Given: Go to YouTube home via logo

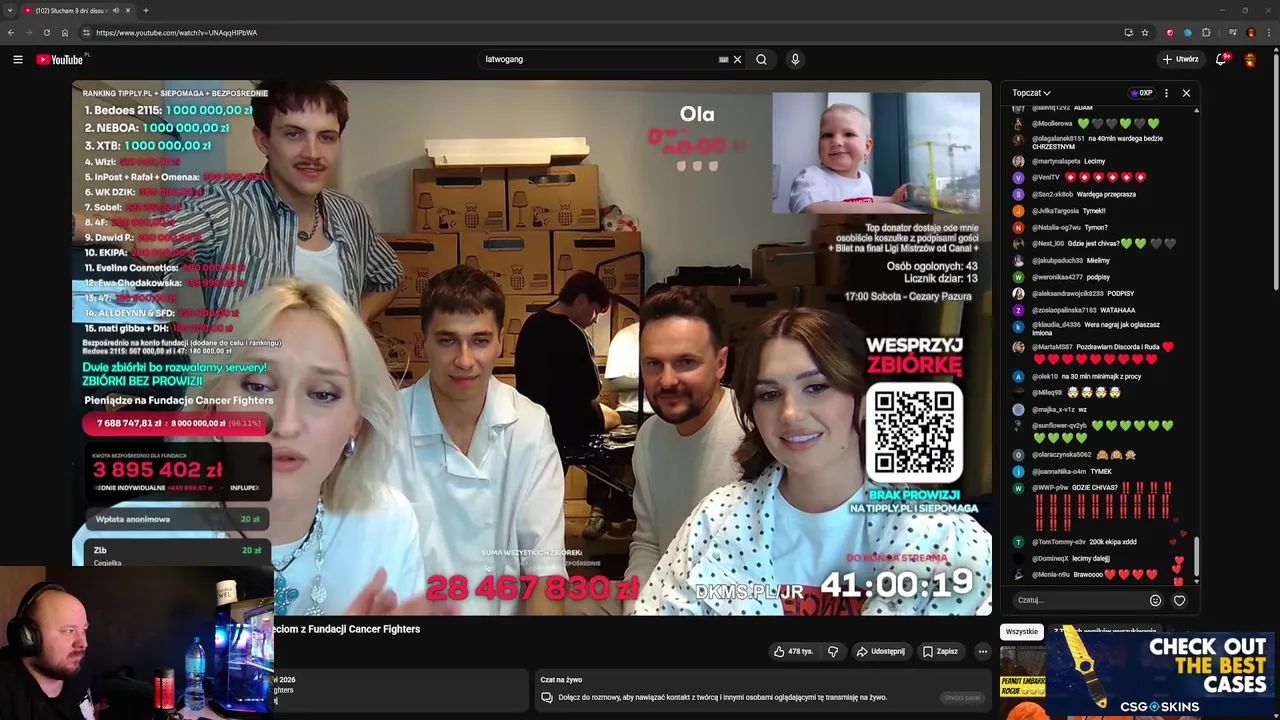Looking at the screenshot, I should pyautogui.click(x=62, y=59).
